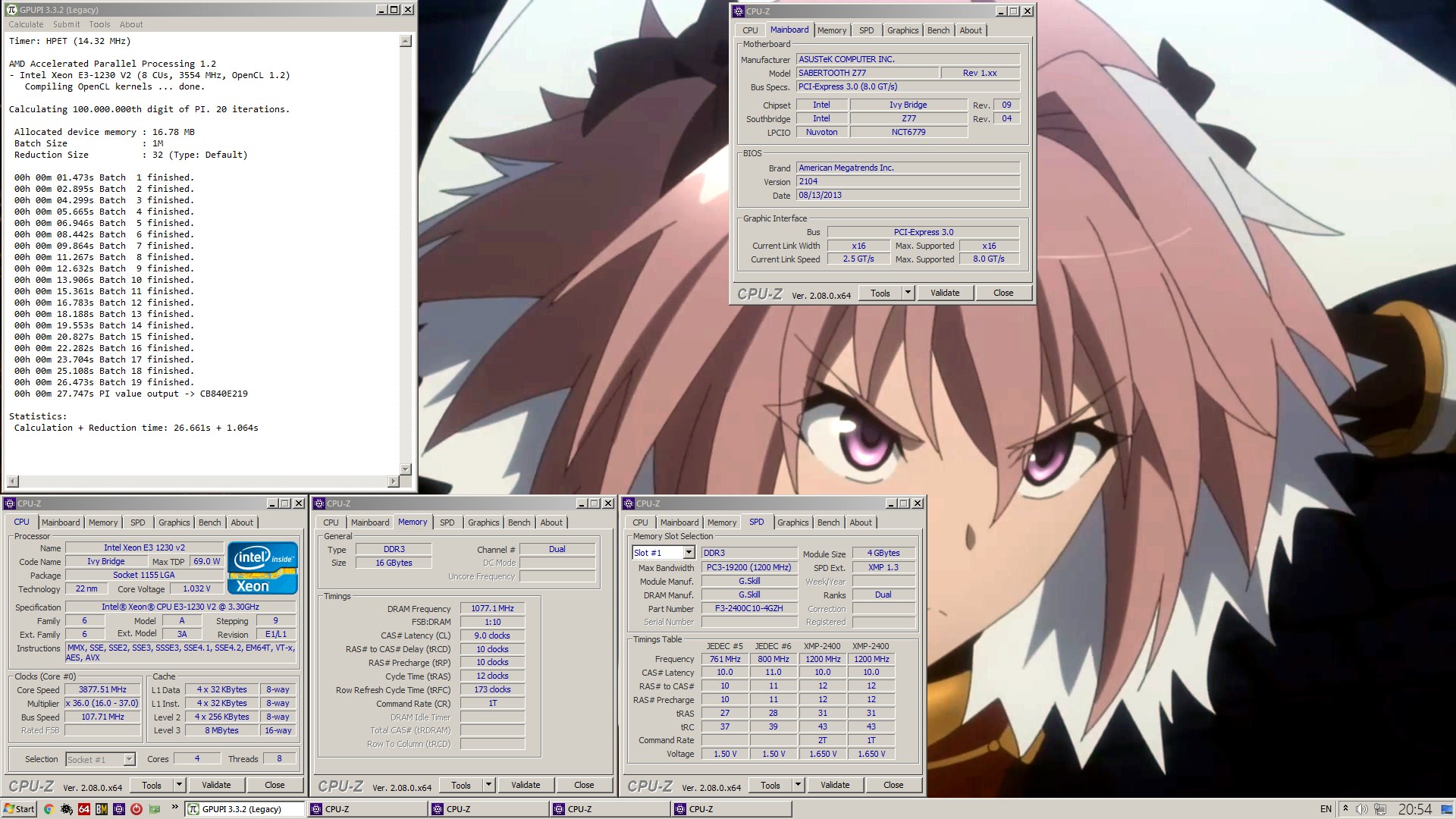Launch Google Chrome from quick launch
Image resolution: width=1456 pixels, height=819 pixels.
49,809
